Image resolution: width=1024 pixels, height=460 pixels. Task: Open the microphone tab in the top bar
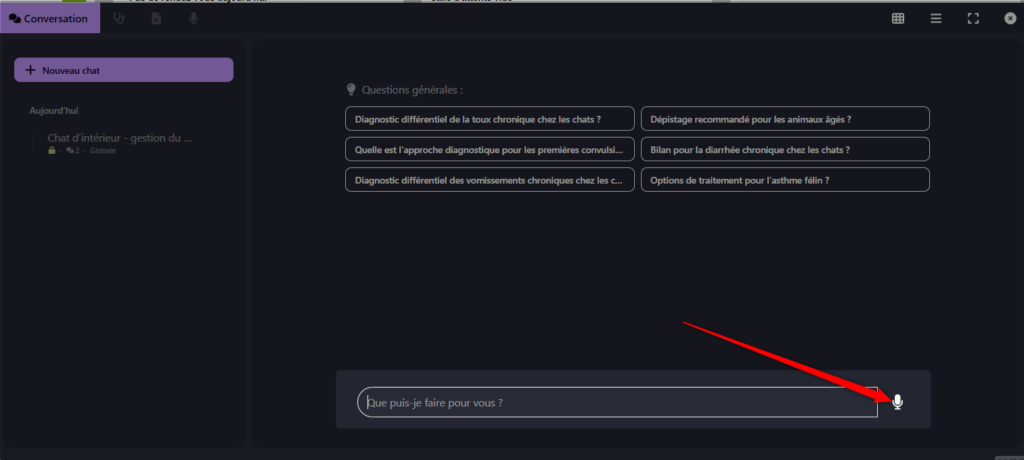pos(193,18)
